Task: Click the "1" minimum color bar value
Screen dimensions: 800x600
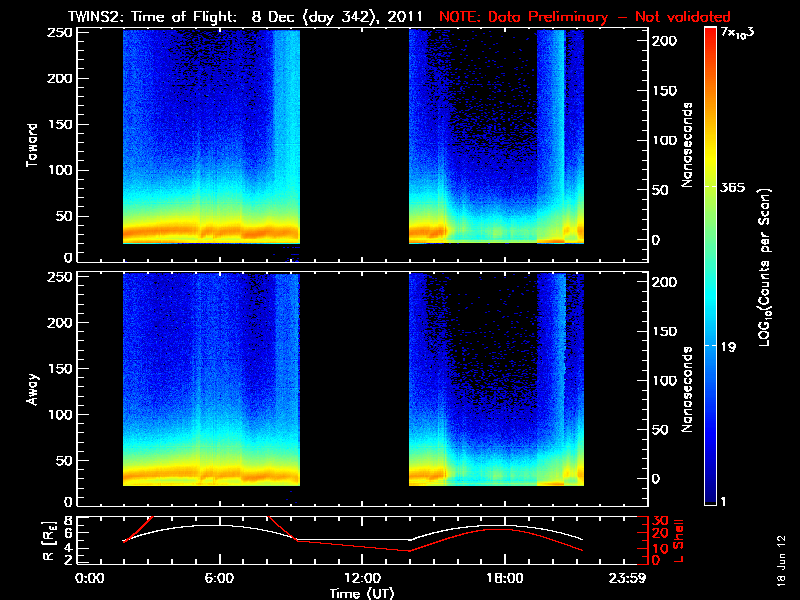Action: tap(723, 502)
